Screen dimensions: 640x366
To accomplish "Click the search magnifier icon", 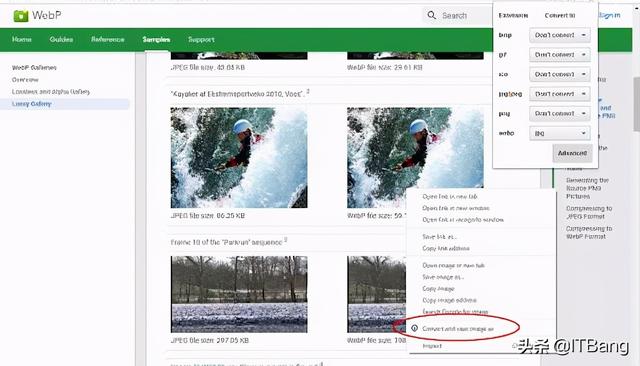I will [431, 16].
